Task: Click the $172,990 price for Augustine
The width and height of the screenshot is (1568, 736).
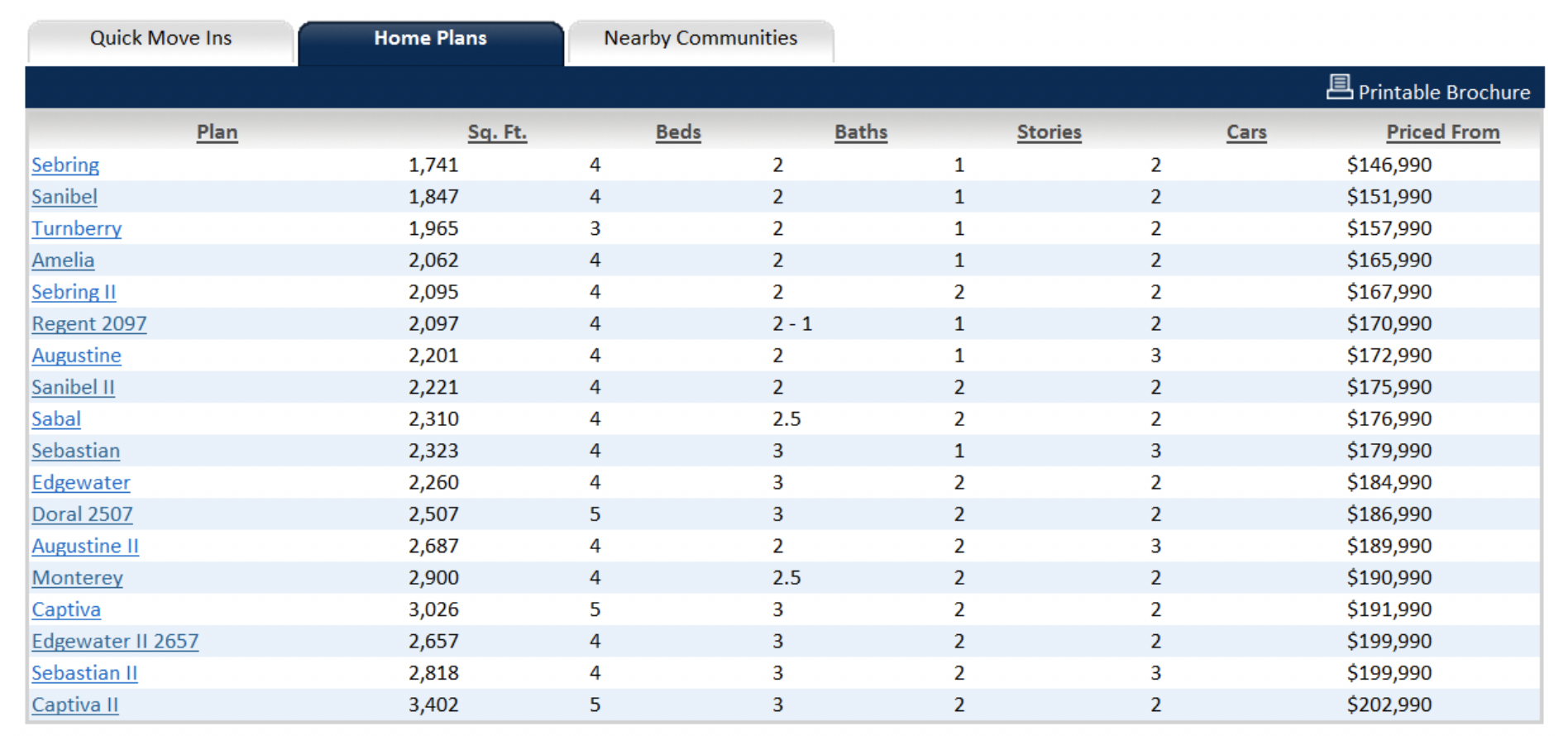Action: [x=1389, y=356]
